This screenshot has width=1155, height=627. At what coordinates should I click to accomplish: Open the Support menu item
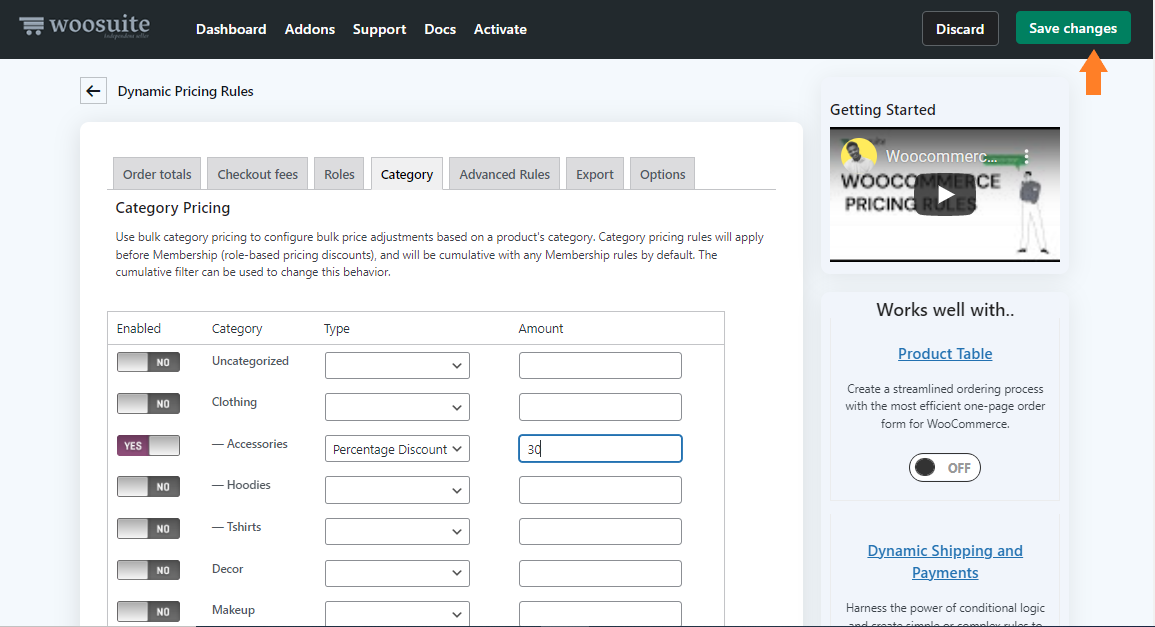pos(379,29)
